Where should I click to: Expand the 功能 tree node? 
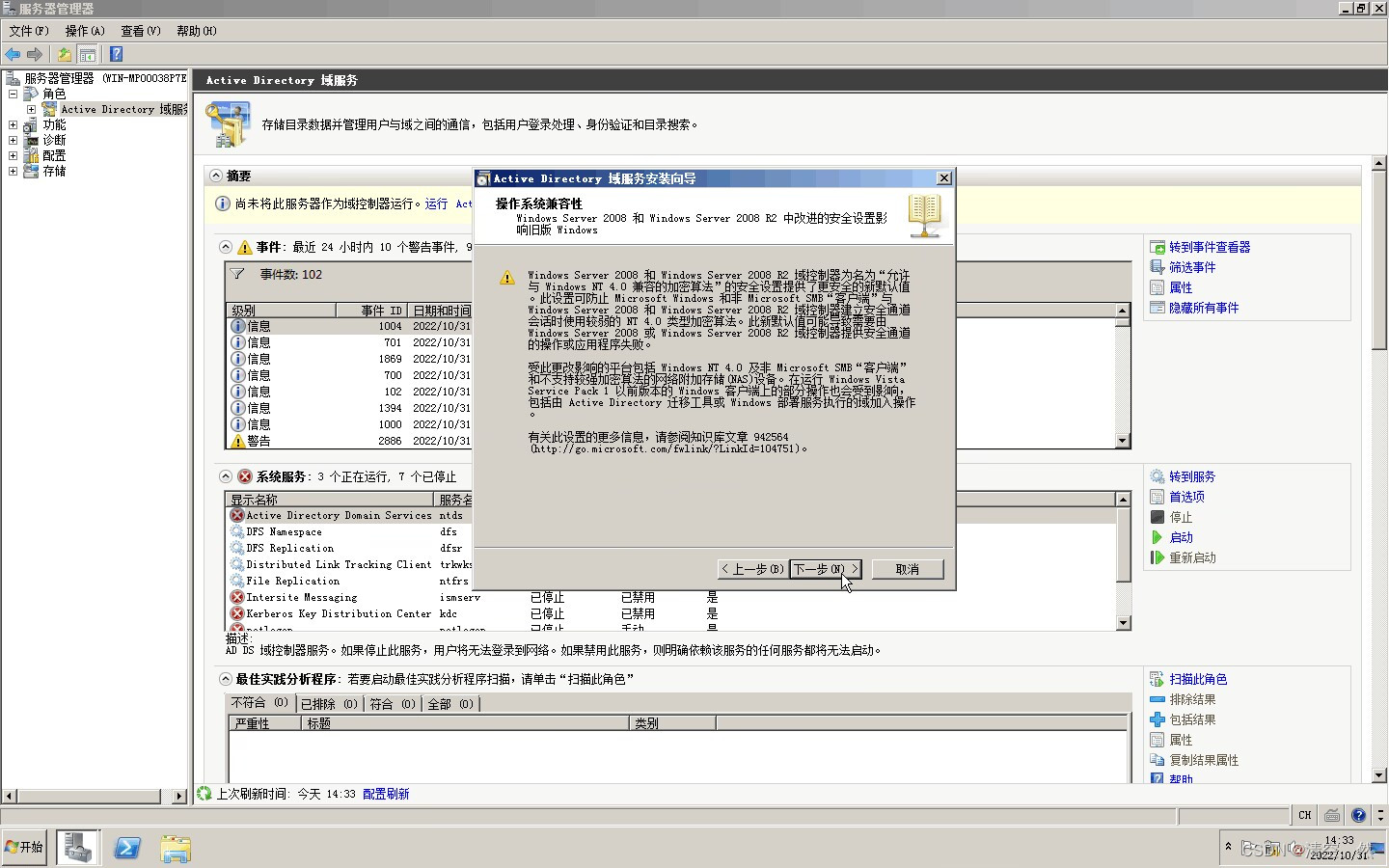[x=13, y=124]
